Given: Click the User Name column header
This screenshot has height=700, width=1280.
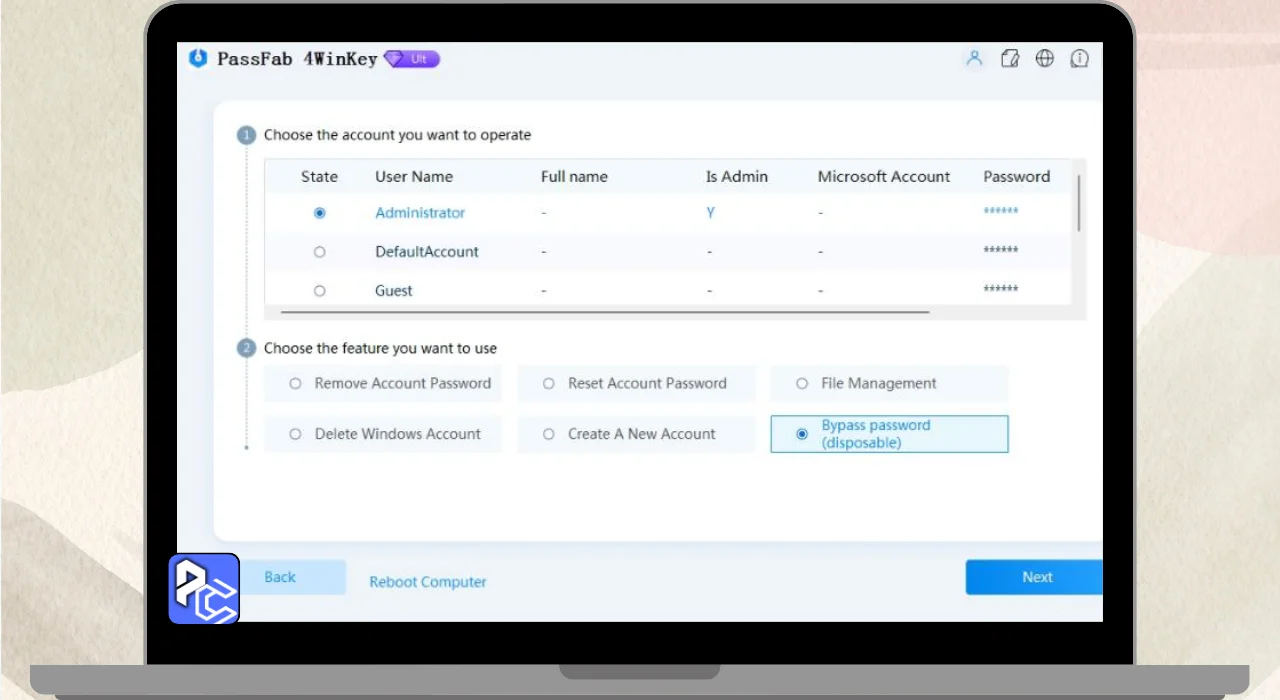Looking at the screenshot, I should 414,177.
